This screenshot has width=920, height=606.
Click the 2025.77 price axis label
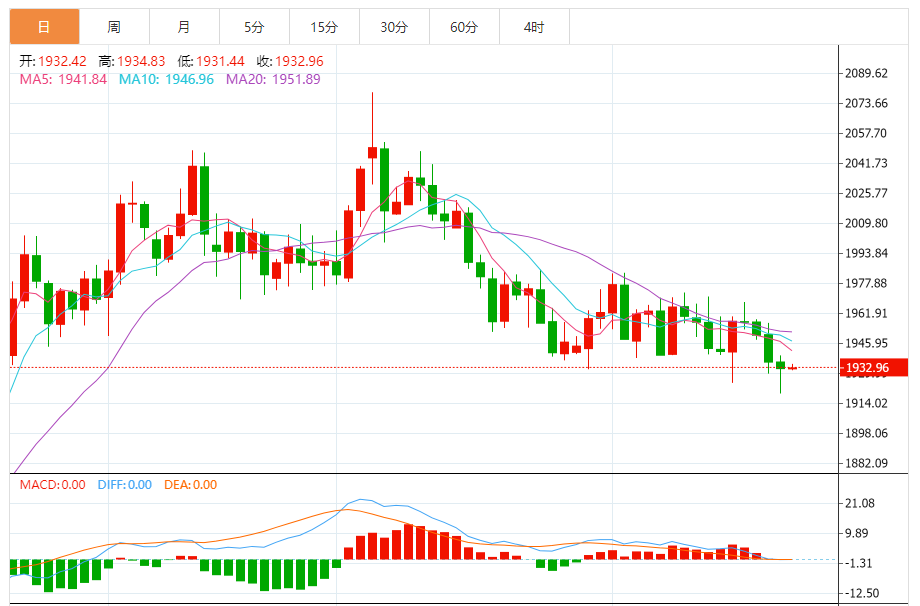866,193
